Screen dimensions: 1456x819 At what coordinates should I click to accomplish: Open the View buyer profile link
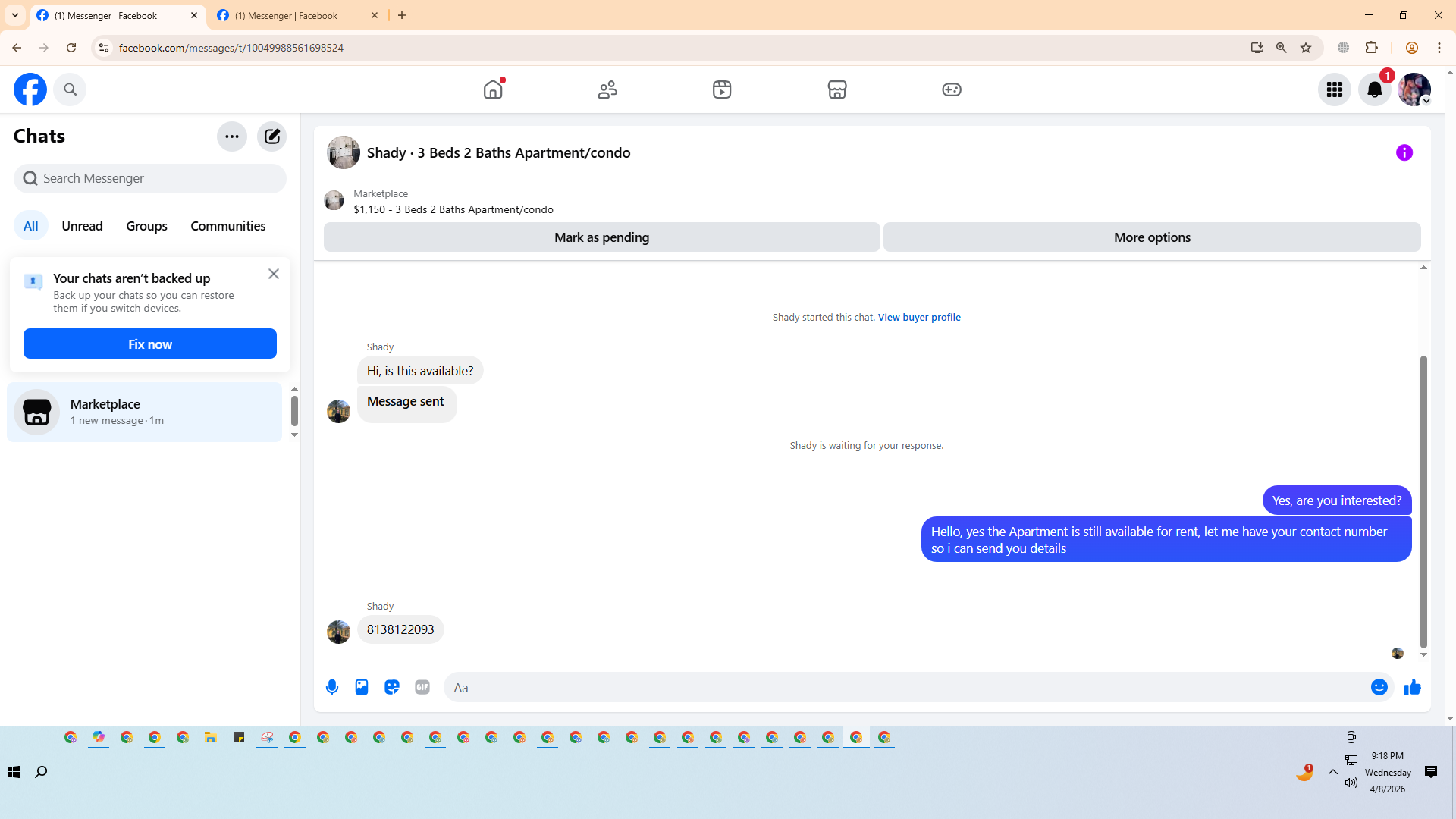click(919, 317)
